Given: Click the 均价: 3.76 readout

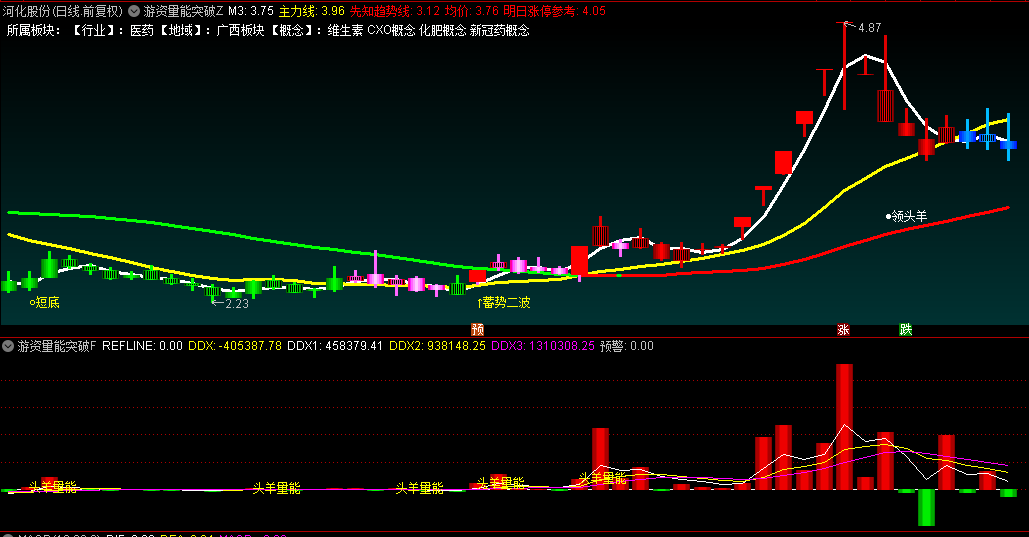Looking at the screenshot, I should pos(471,11).
